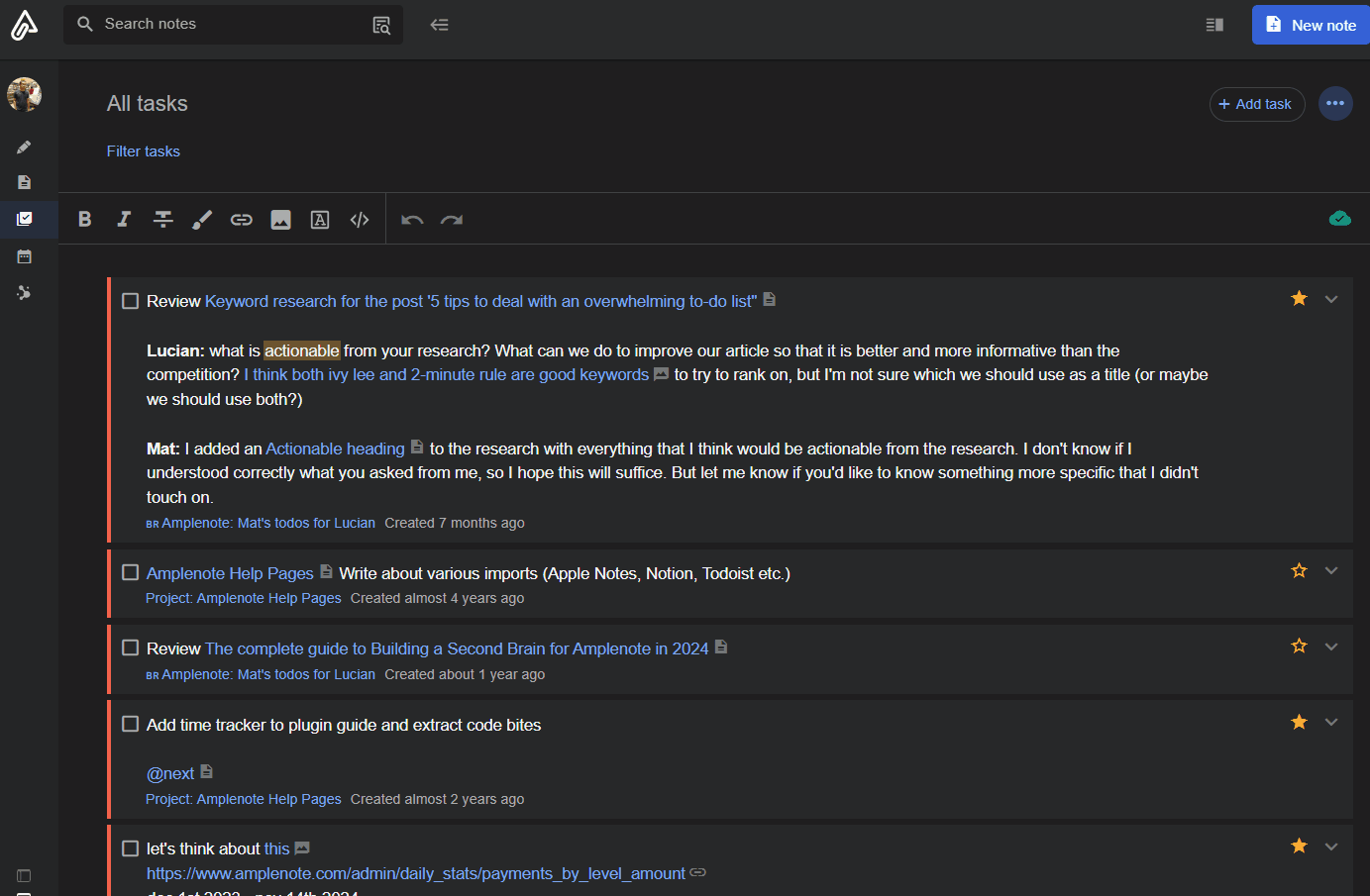Open the text format 'A' tool
Viewport: 1370px width, 896px height.
pos(320,220)
